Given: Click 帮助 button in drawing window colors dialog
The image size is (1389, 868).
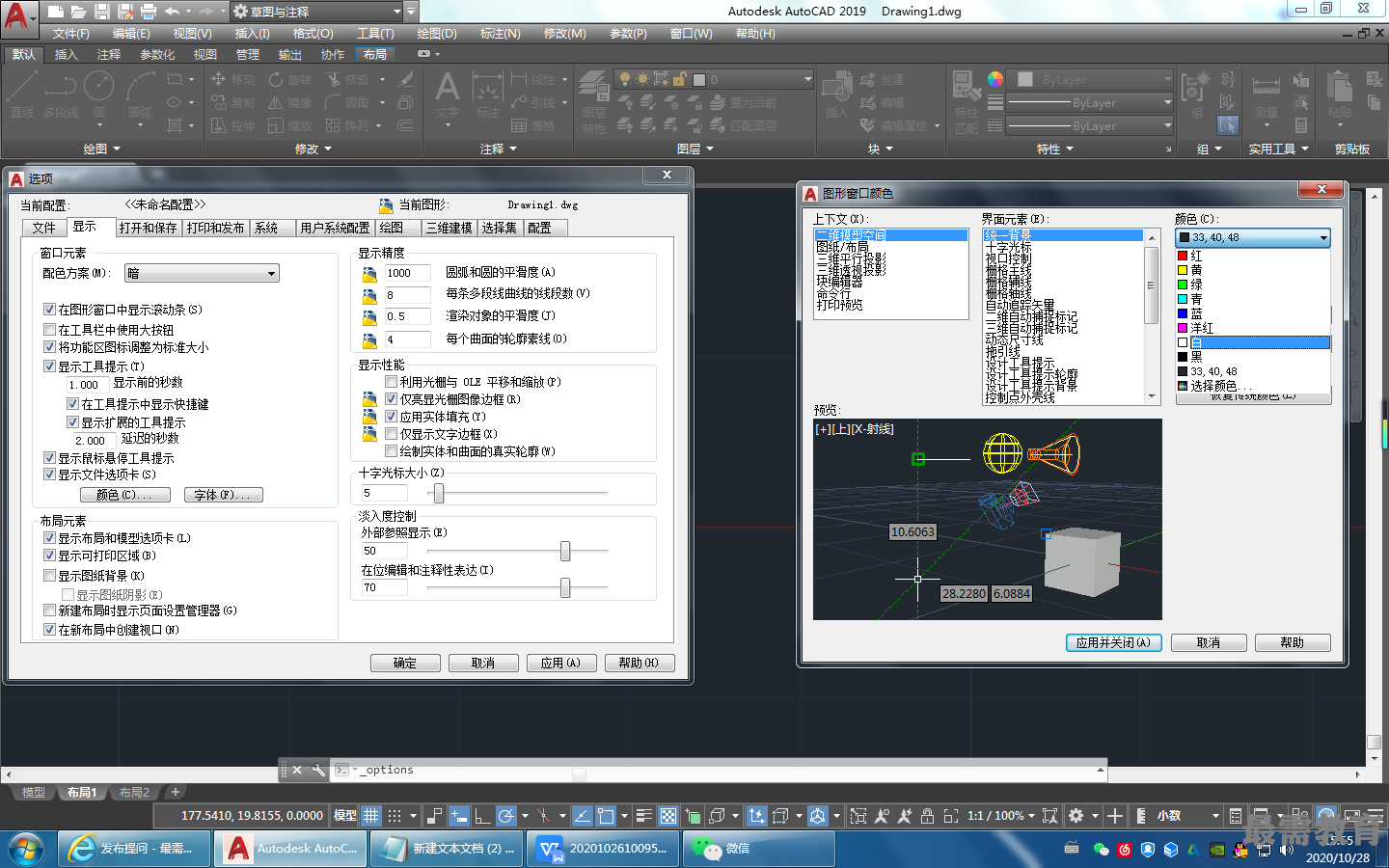Looking at the screenshot, I should click(1292, 642).
